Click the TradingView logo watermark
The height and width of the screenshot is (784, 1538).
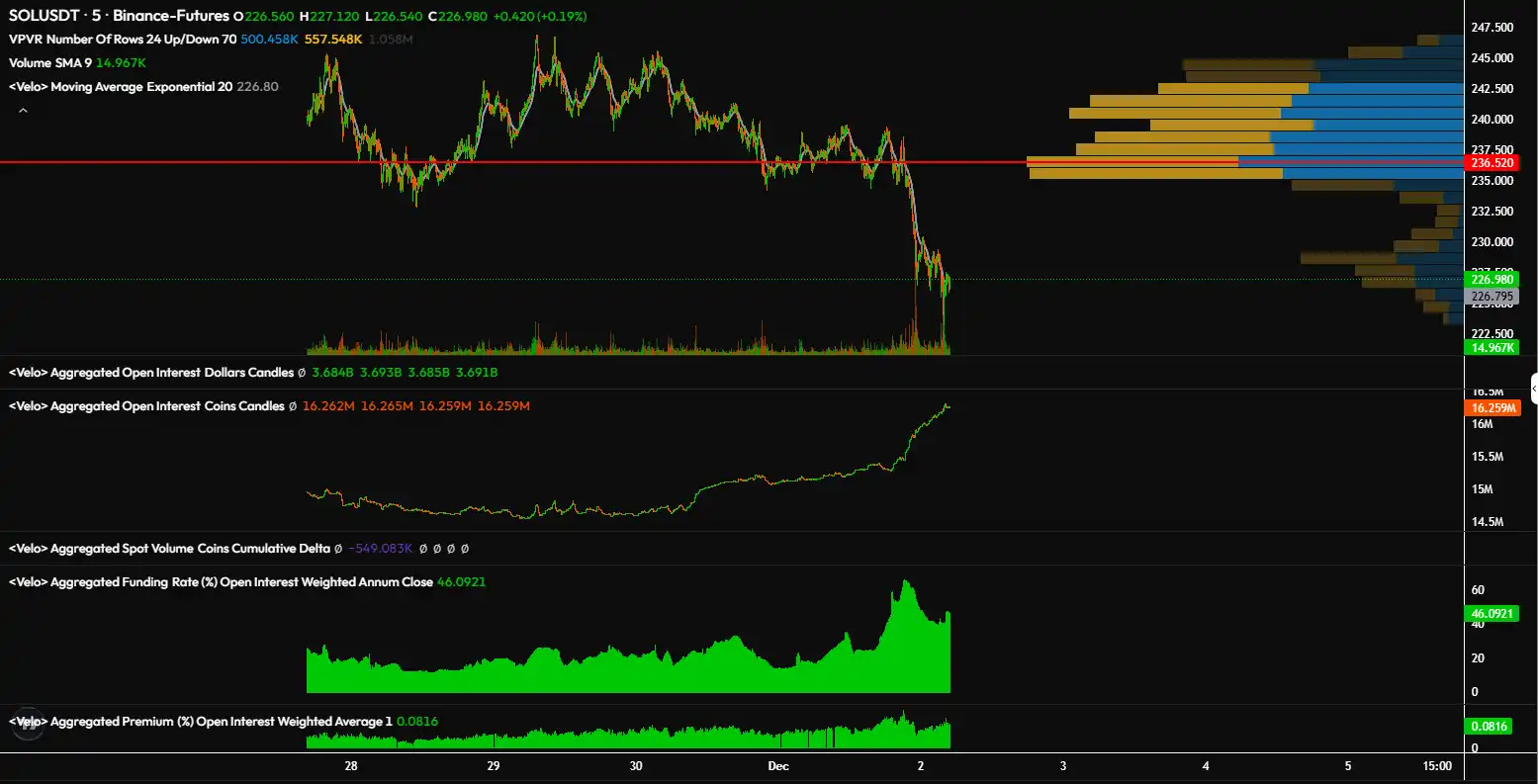coord(28,723)
